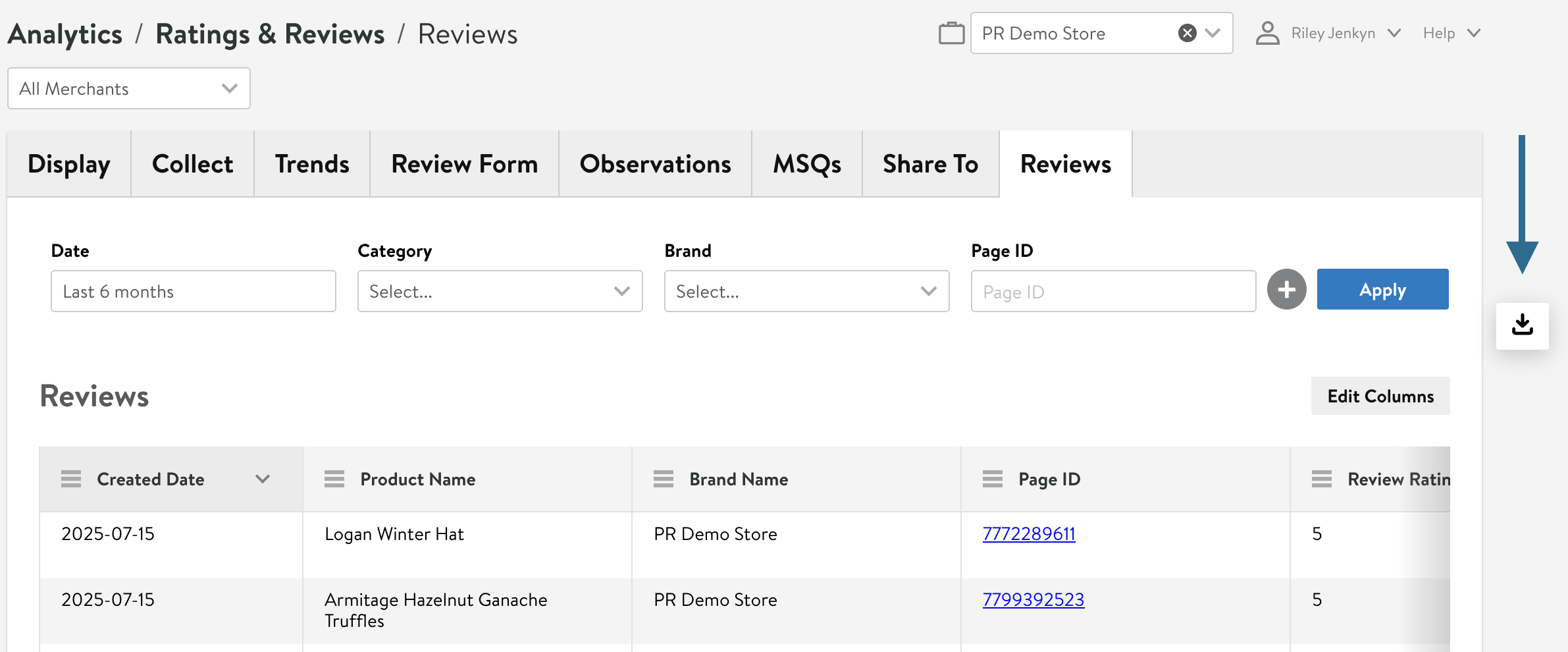Screen dimensions: 1568x652
Task: Click the user profile icon
Action: pos(1267,33)
